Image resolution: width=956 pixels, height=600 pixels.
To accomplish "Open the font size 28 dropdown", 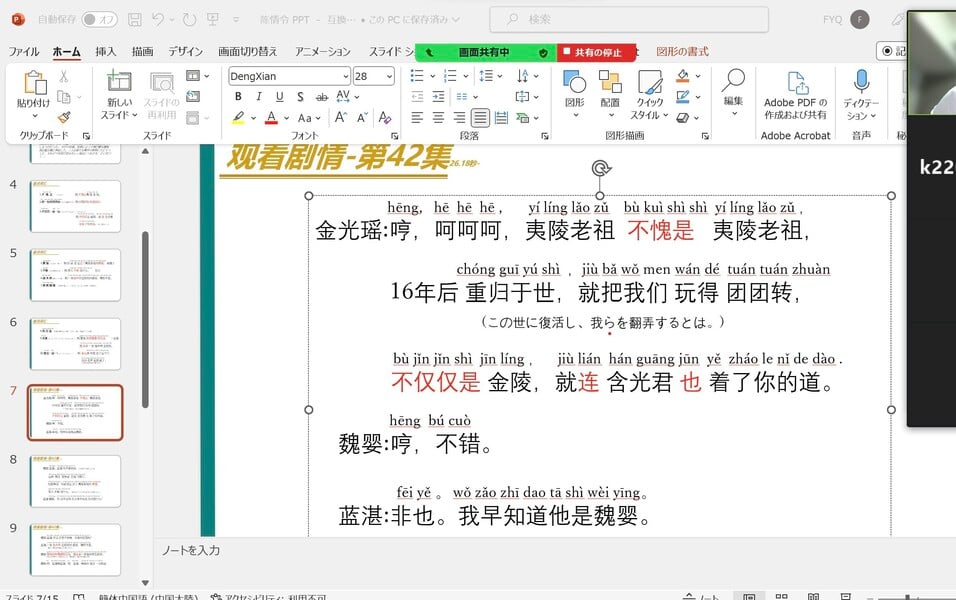I will pos(390,76).
